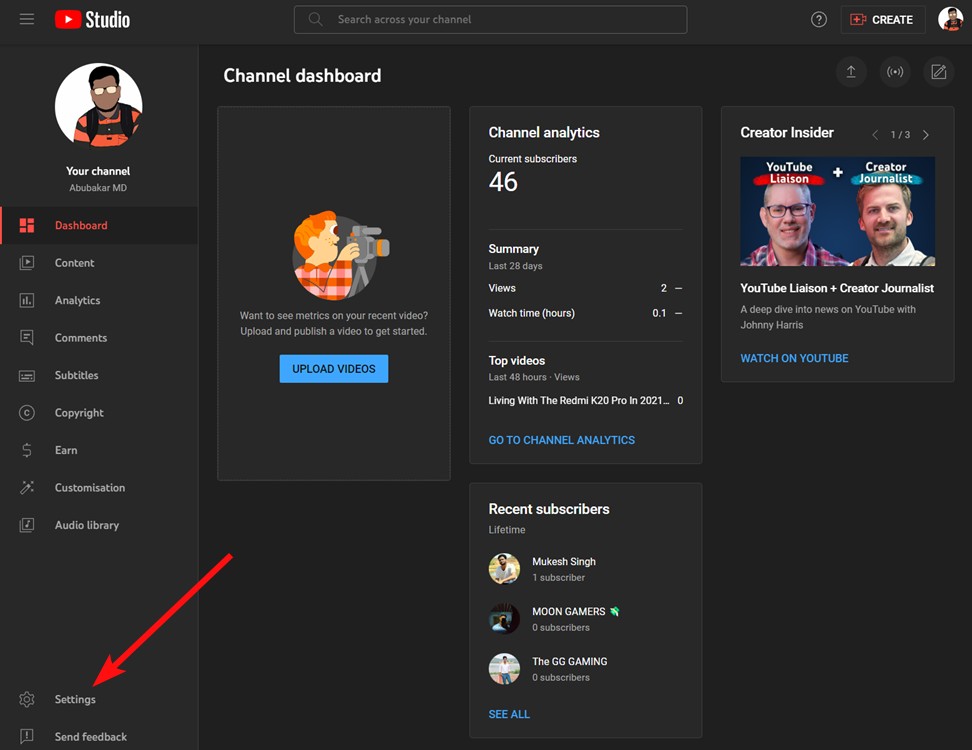This screenshot has width=972, height=750.
Task: Click the UPLOAD VIDEOS button
Action: [334, 369]
